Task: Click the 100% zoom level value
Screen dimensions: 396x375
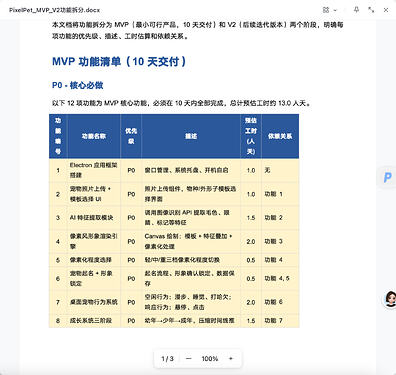Action: 210,359
